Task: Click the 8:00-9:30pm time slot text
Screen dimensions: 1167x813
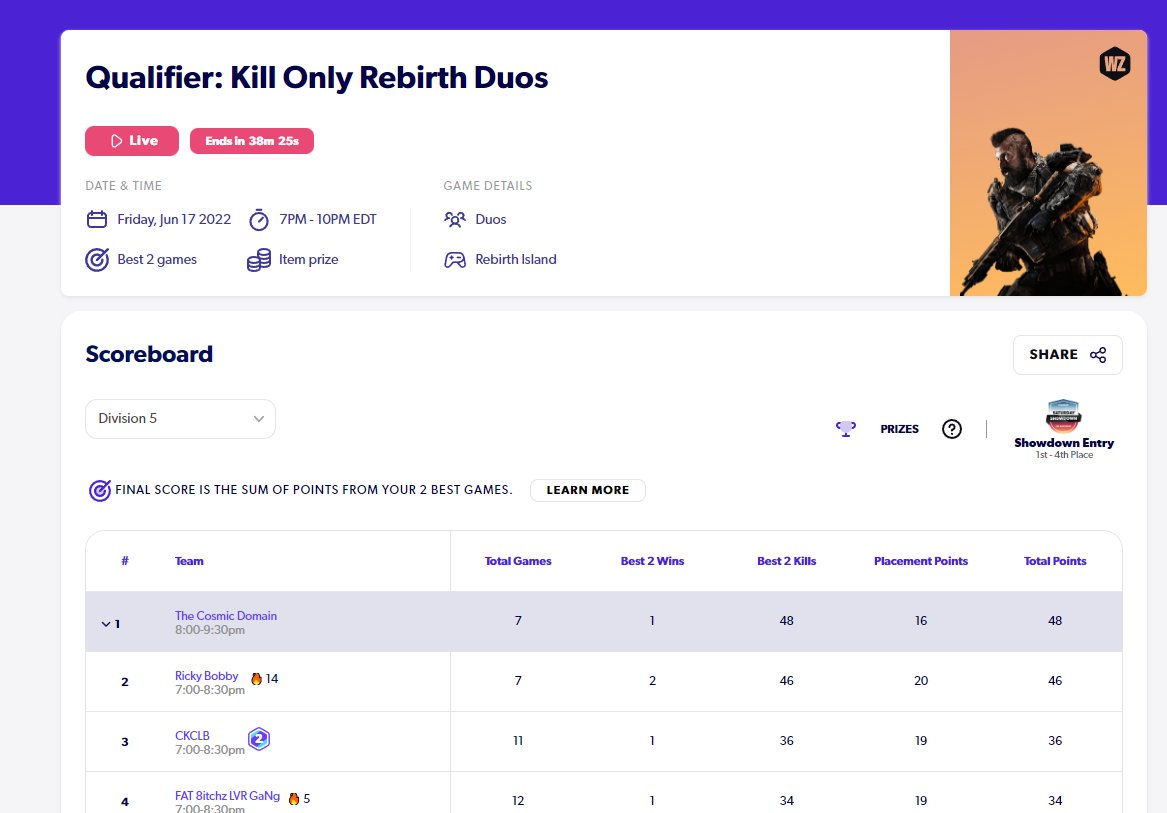Action: point(210,630)
